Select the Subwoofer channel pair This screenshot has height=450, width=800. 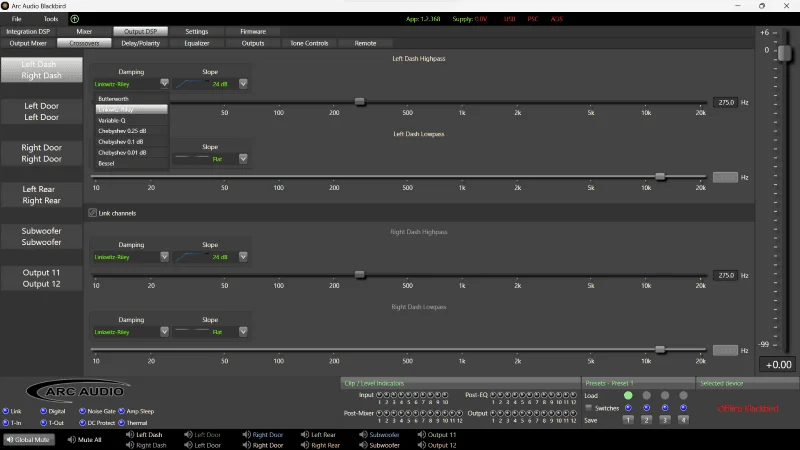point(41,236)
